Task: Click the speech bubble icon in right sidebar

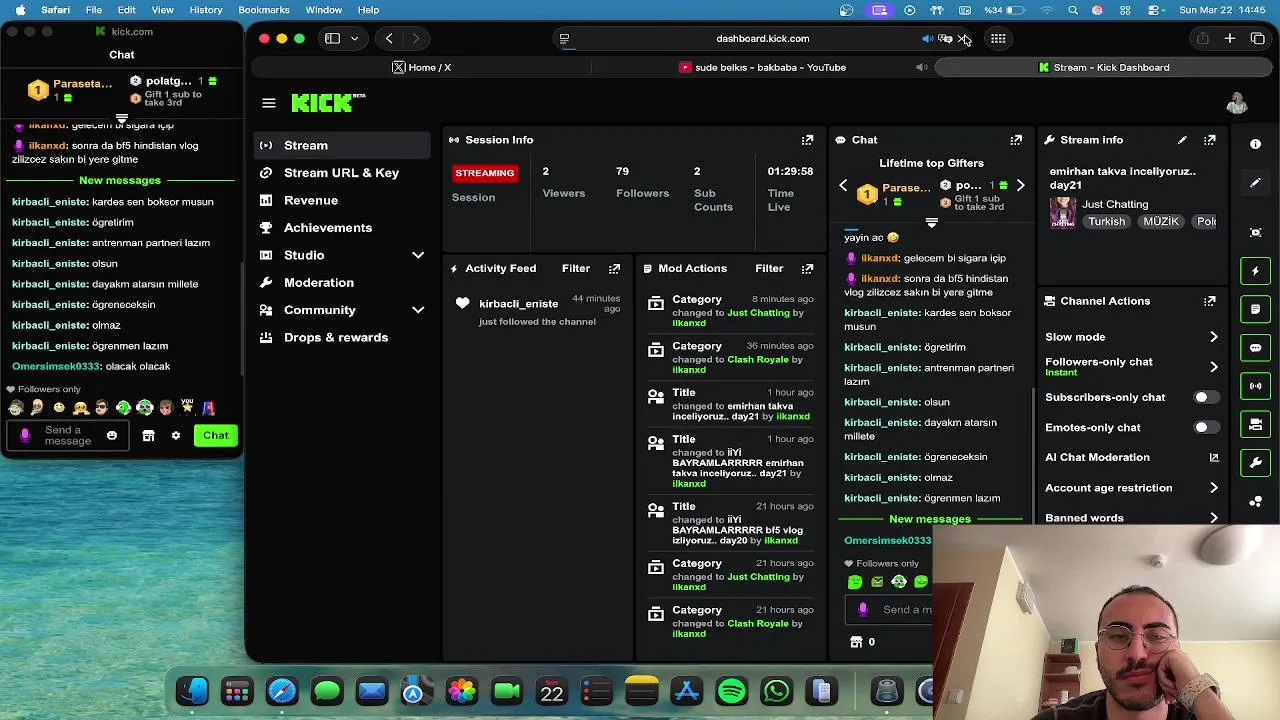Action: tap(1256, 348)
